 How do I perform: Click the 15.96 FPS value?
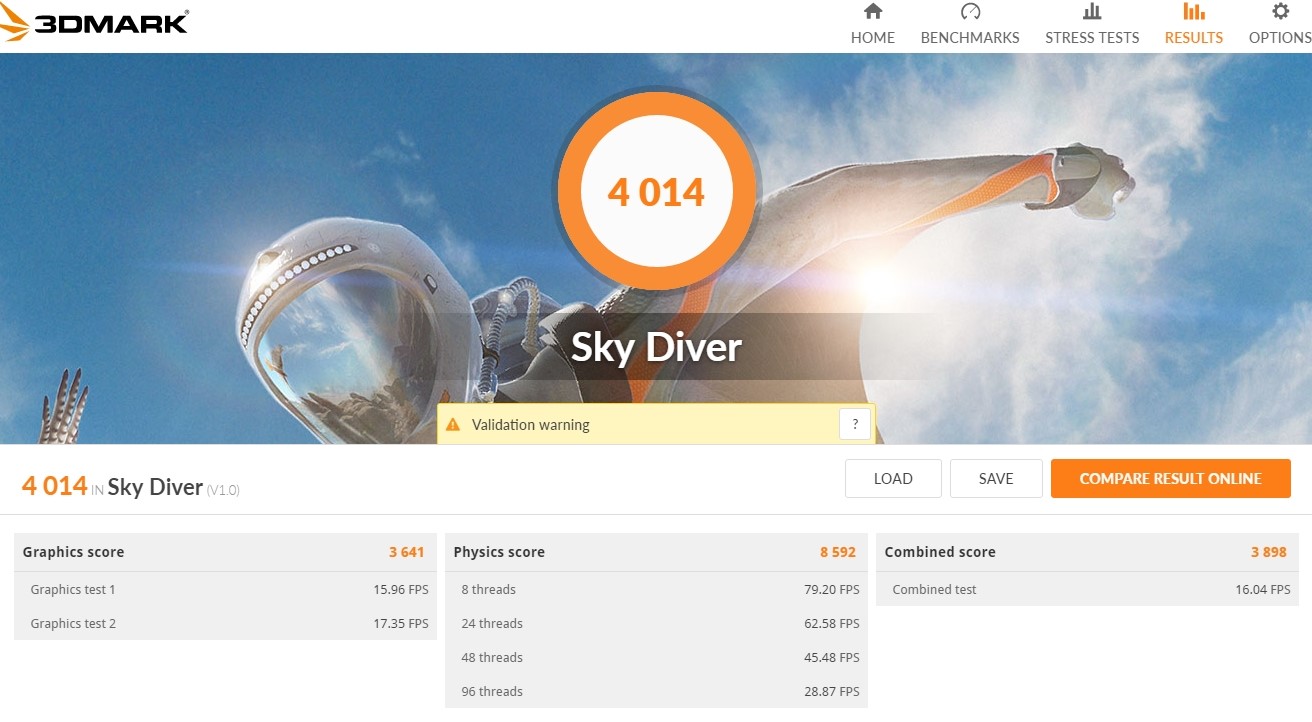click(x=401, y=589)
